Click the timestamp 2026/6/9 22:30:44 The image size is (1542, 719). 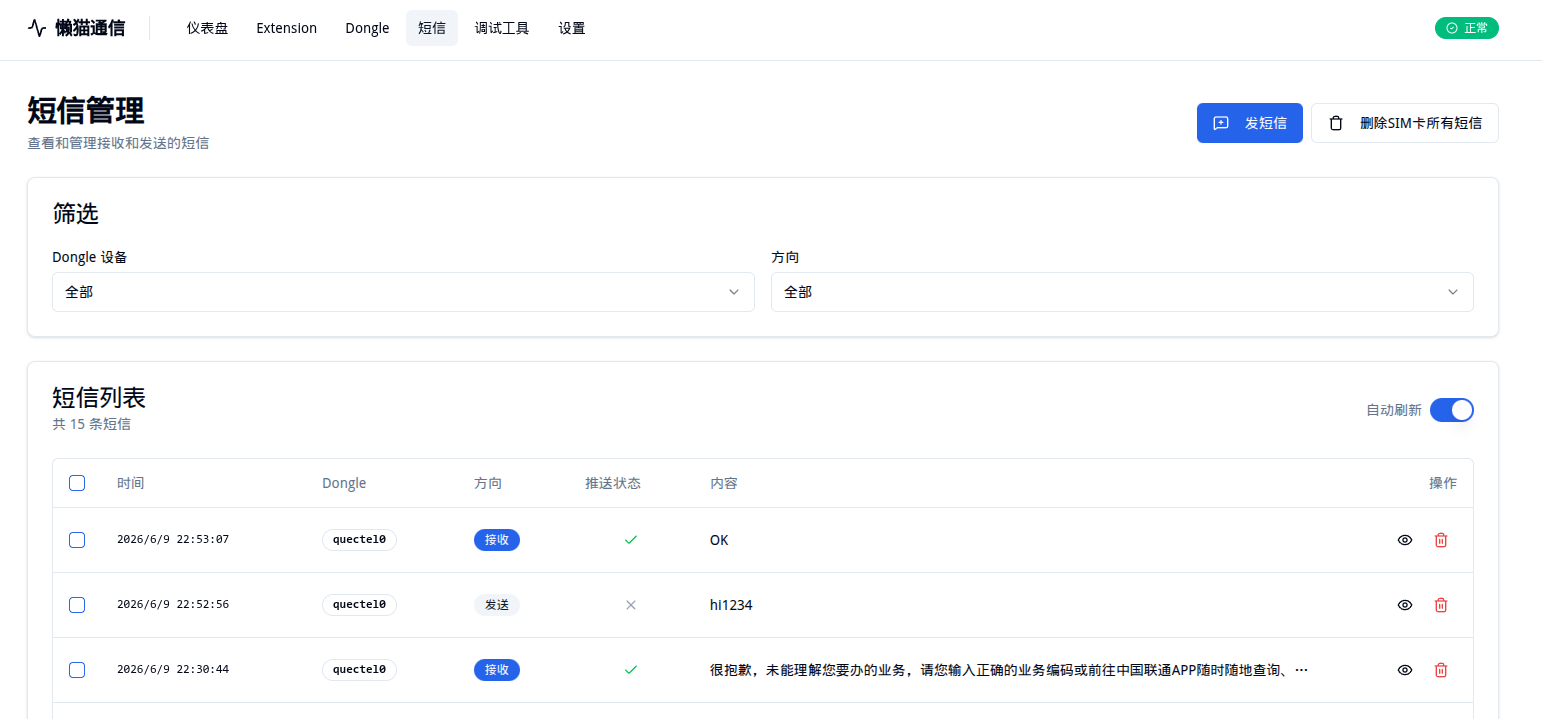[173, 670]
